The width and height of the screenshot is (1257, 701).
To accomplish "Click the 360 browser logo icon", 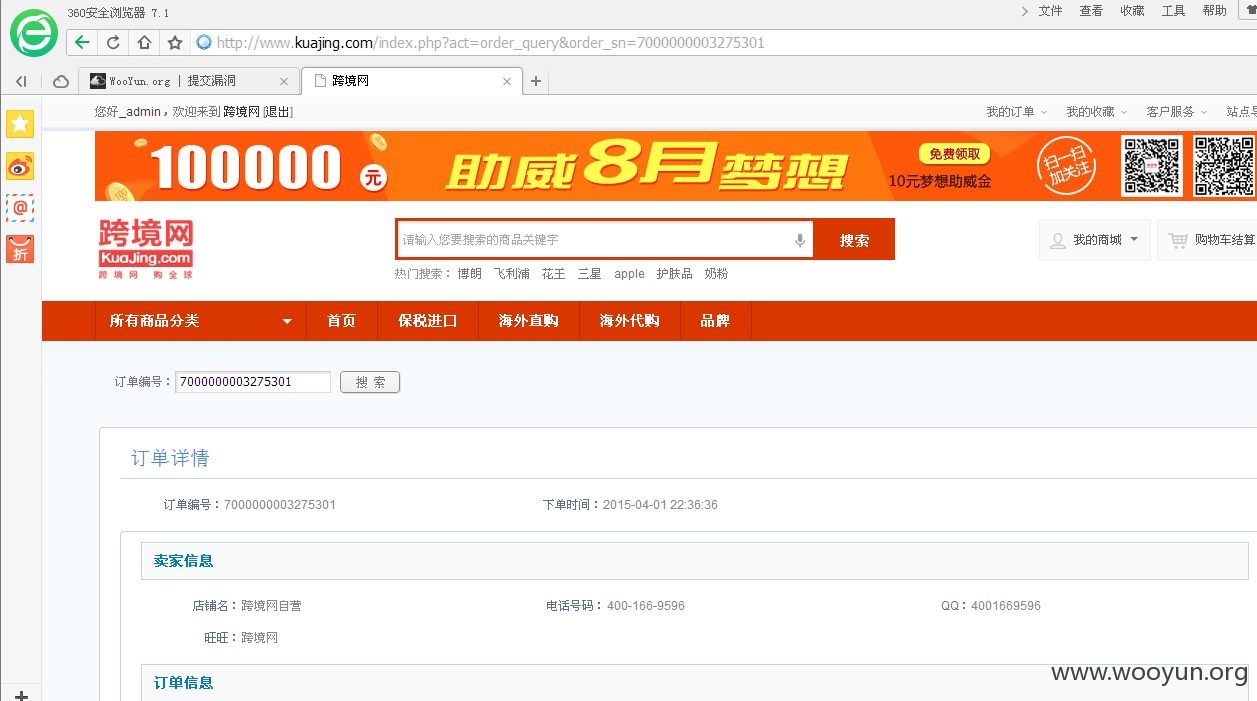I will (x=34, y=33).
